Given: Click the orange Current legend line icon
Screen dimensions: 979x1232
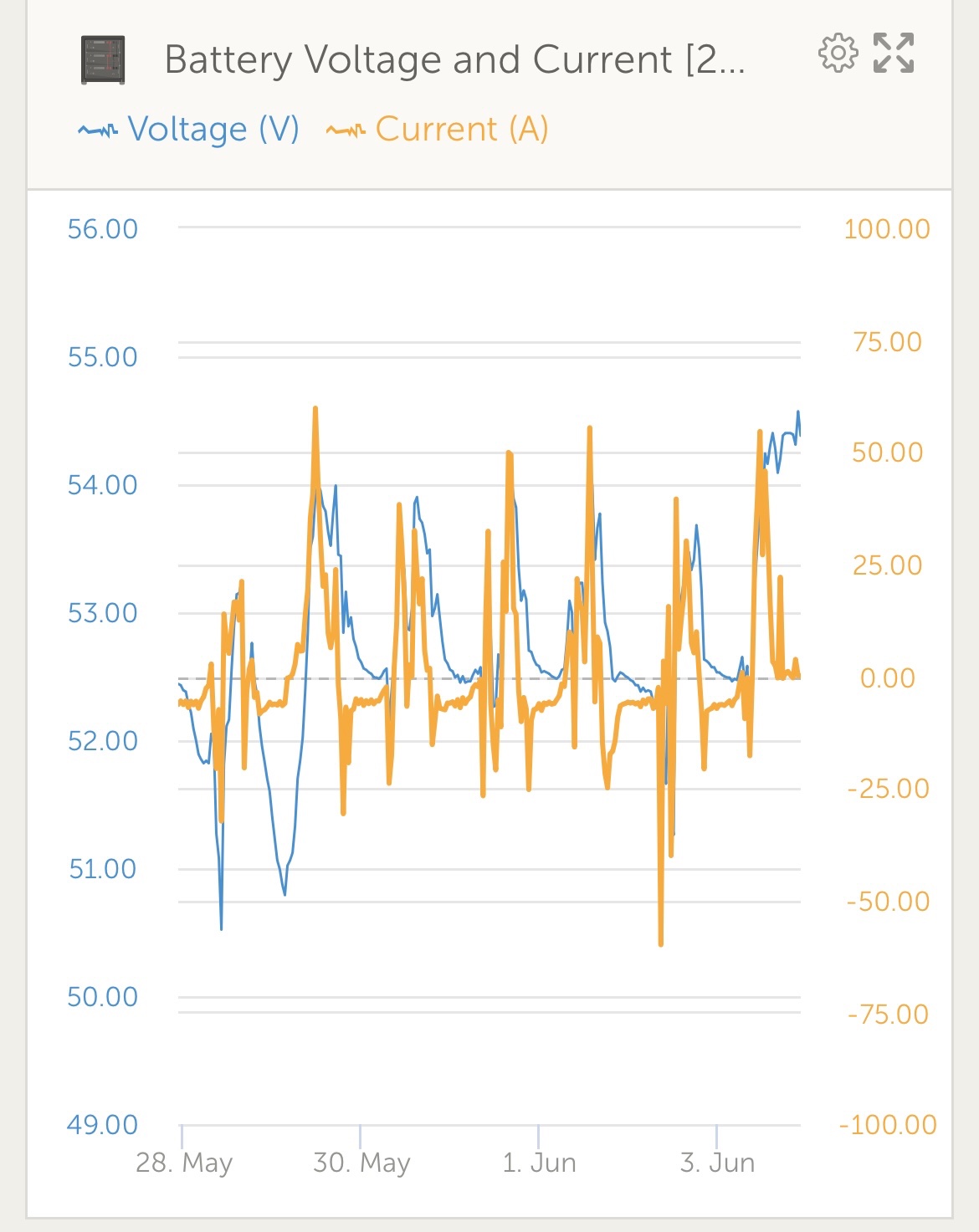Looking at the screenshot, I should click(346, 130).
